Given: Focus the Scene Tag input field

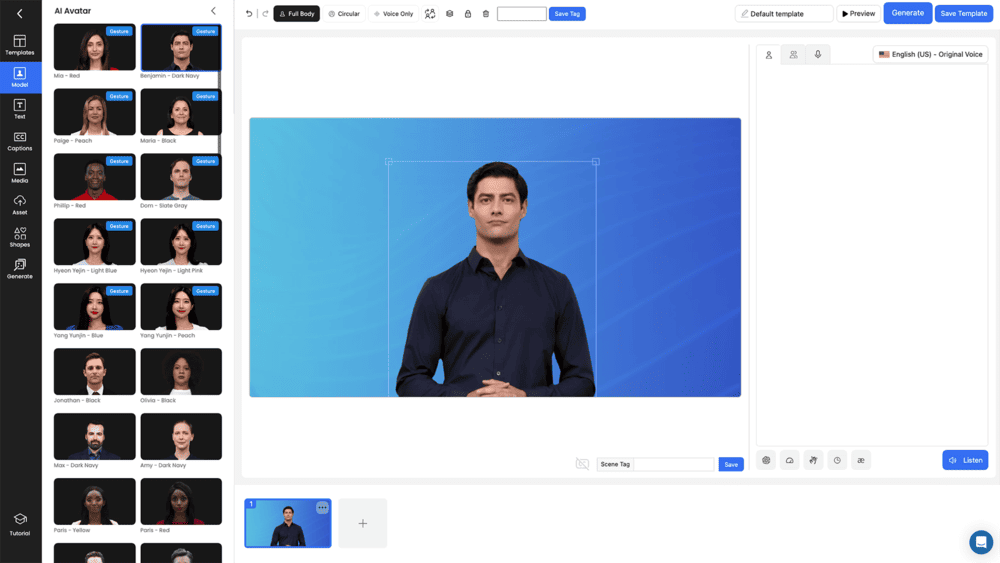Looking at the screenshot, I should tap(674, 464).
